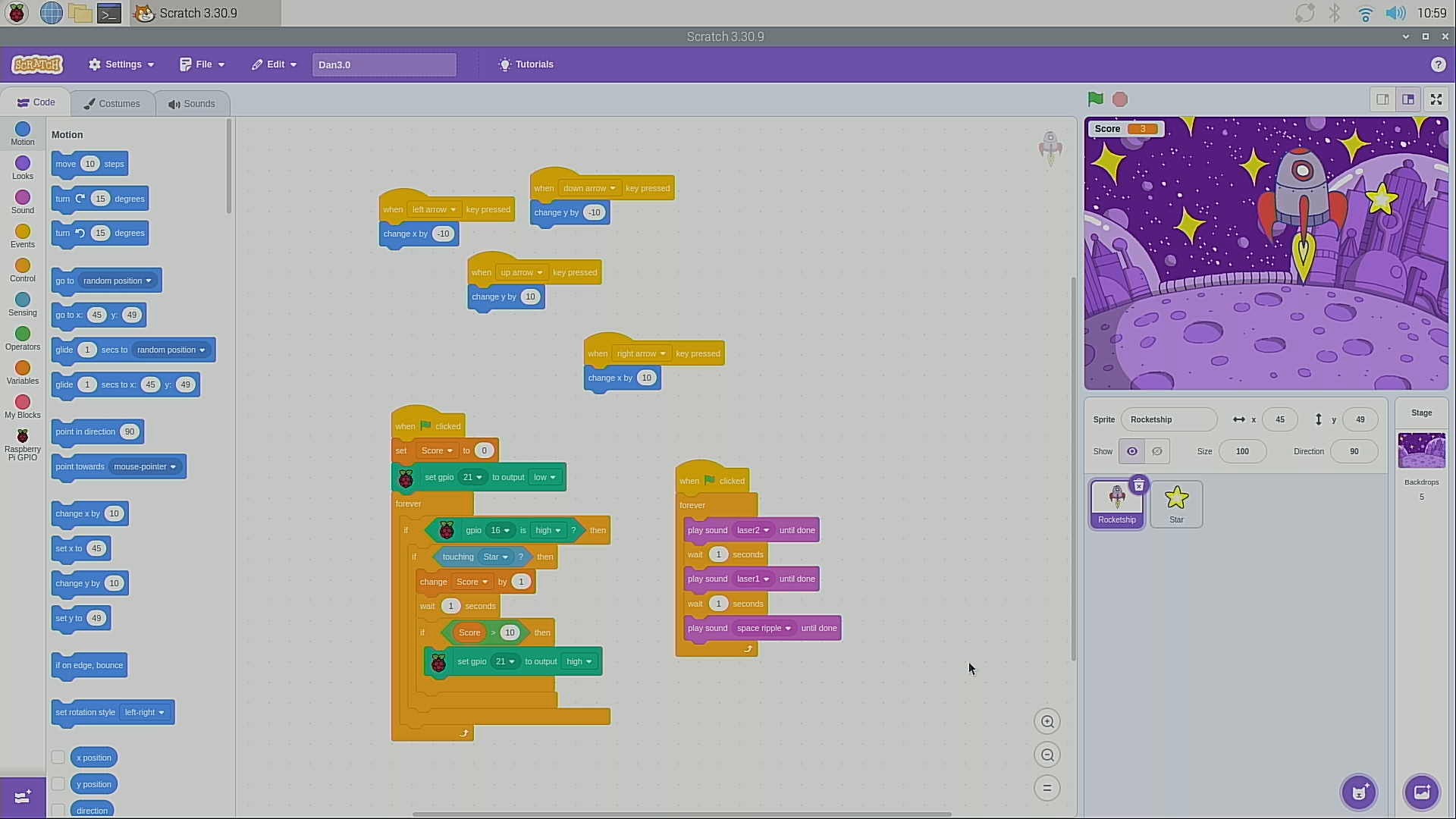1456x819 pixels.
Task: Select the purple Looks category swatch
Action: pos(23,164)
